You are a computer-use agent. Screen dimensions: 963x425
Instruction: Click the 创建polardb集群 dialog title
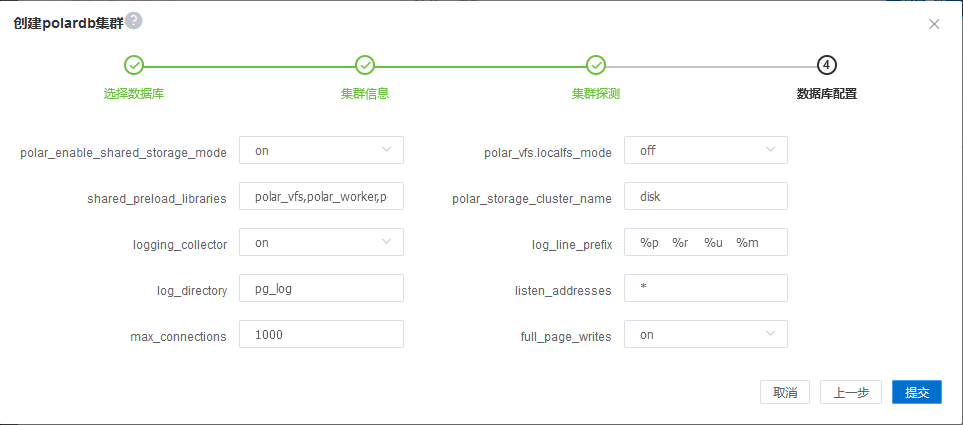point(68,23)
